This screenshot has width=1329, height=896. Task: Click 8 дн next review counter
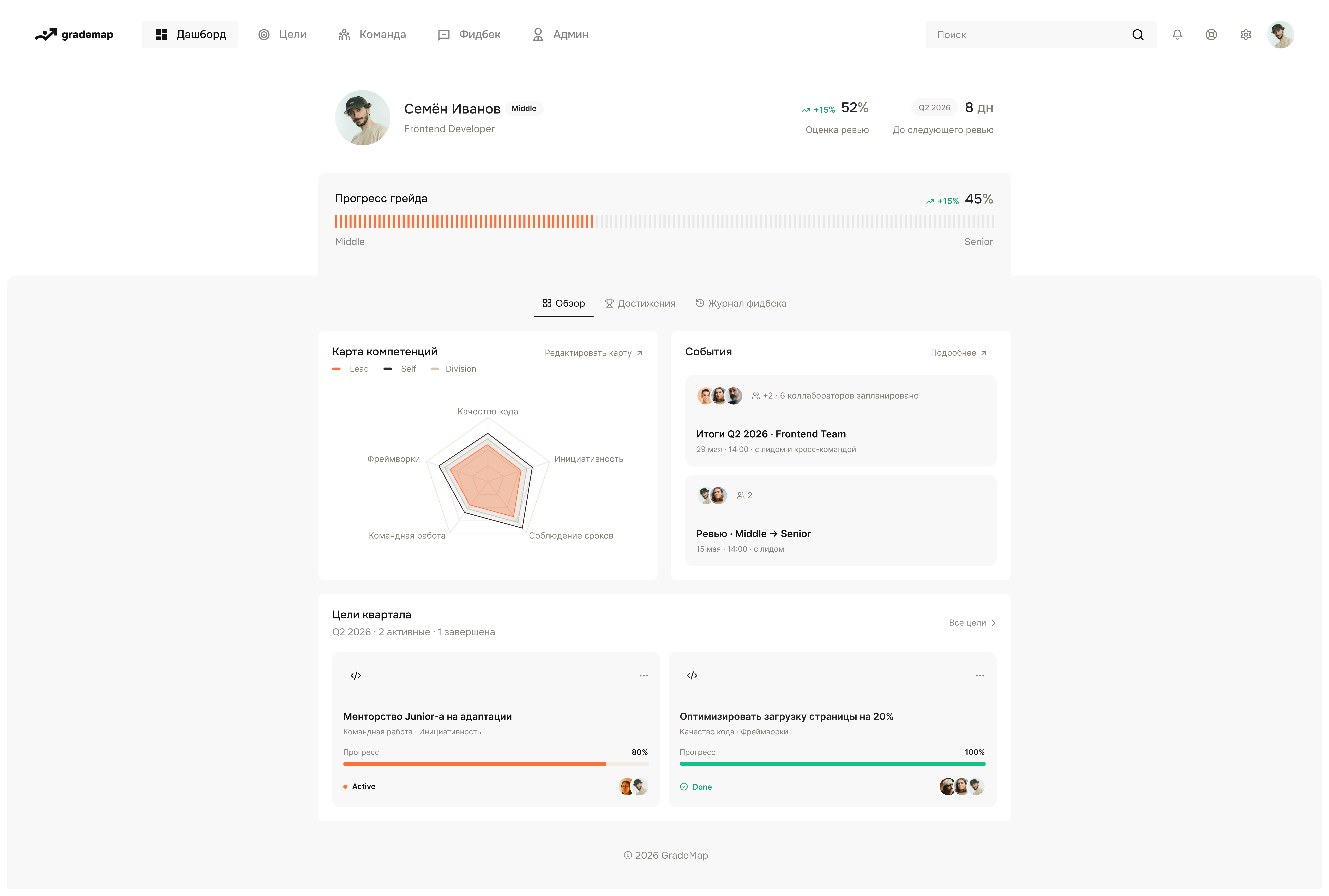click(x=979, y=107)
